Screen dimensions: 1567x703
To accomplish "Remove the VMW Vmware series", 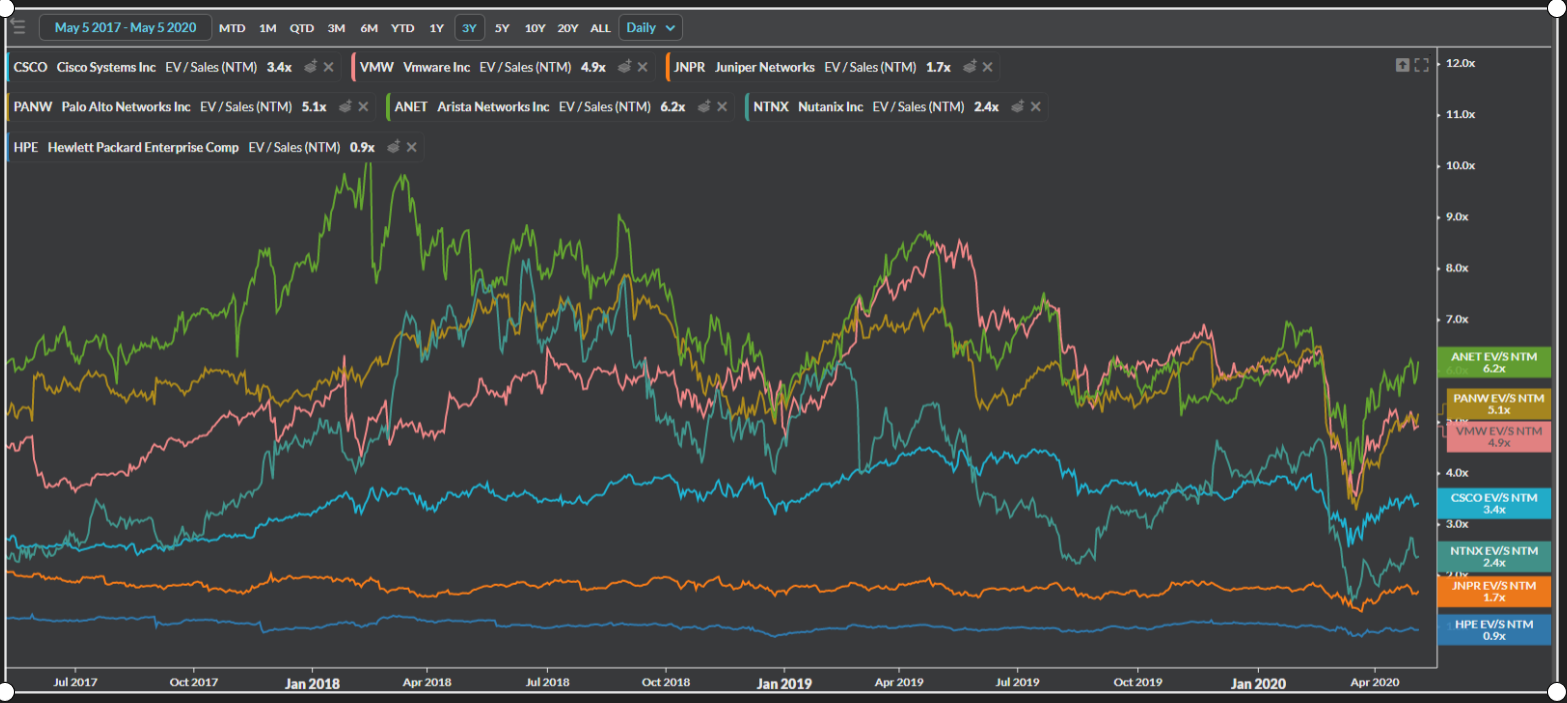I will [644, 67].
